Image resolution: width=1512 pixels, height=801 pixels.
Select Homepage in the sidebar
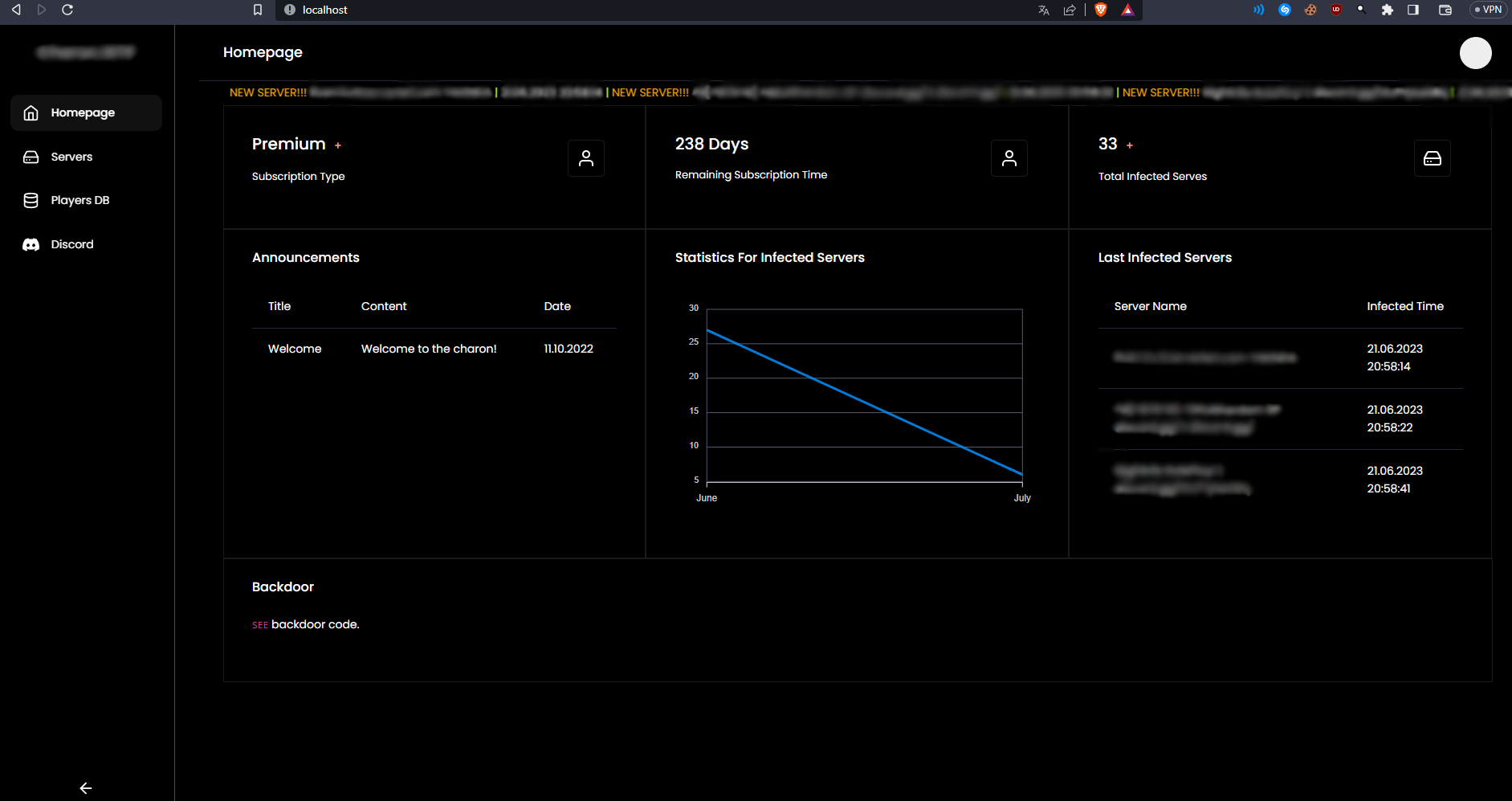[x=87, y=112]
